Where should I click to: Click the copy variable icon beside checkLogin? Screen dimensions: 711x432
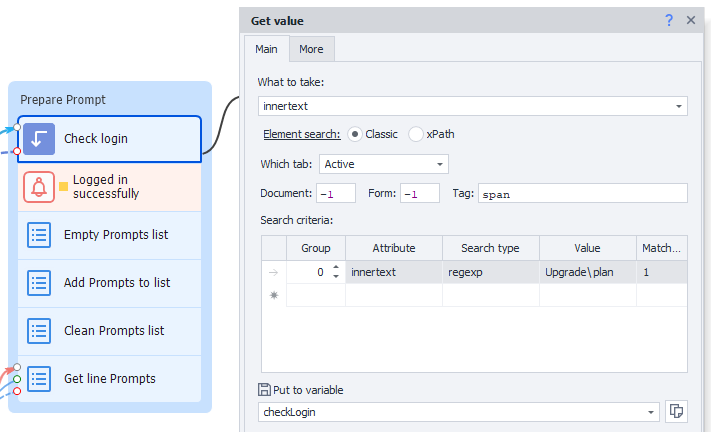point(676,411)
